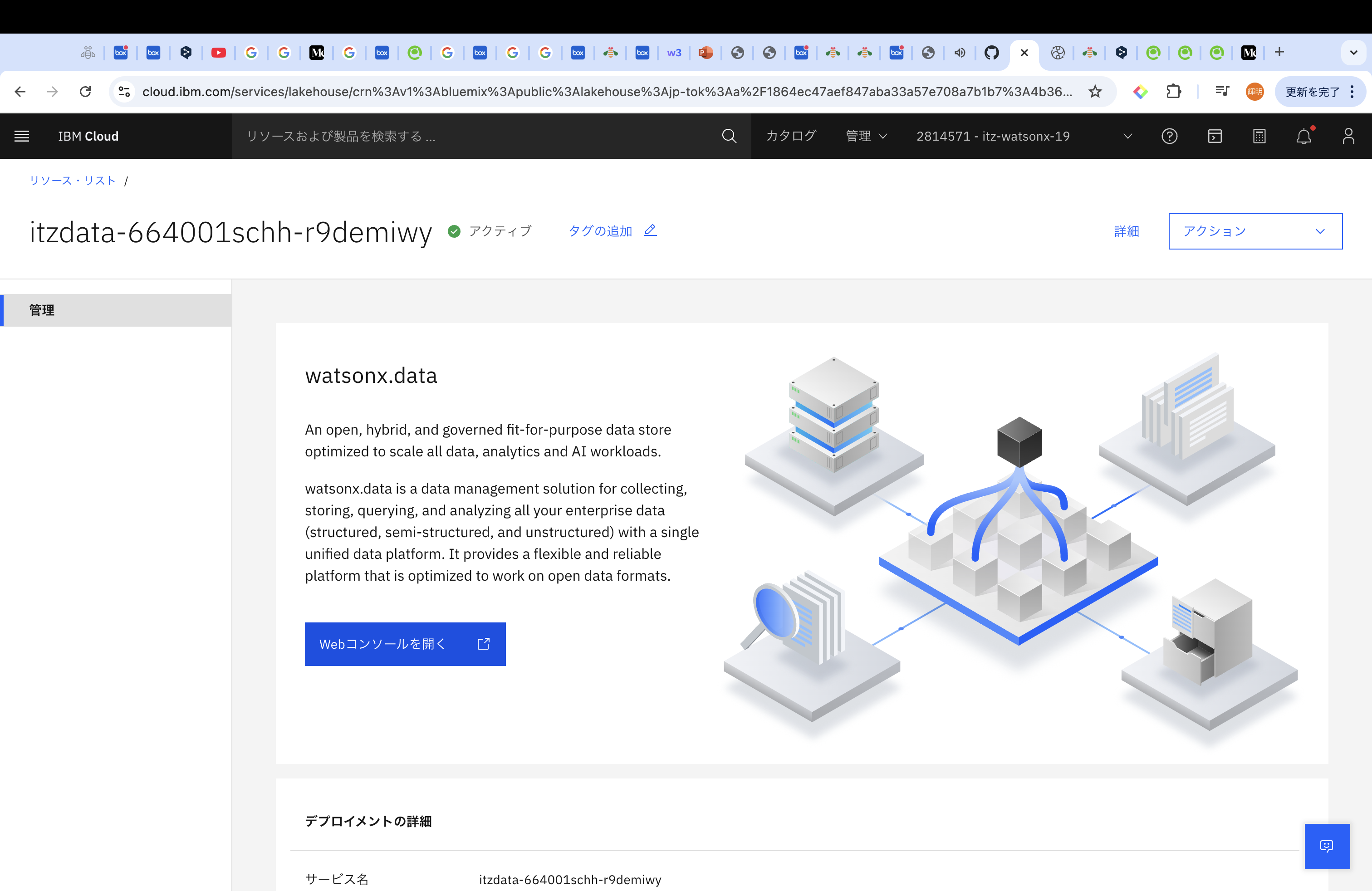Viewport: 1372px width, 891px height.
Task: Click the pencil edit icon beside タグの追加
Action: (650, 230)
